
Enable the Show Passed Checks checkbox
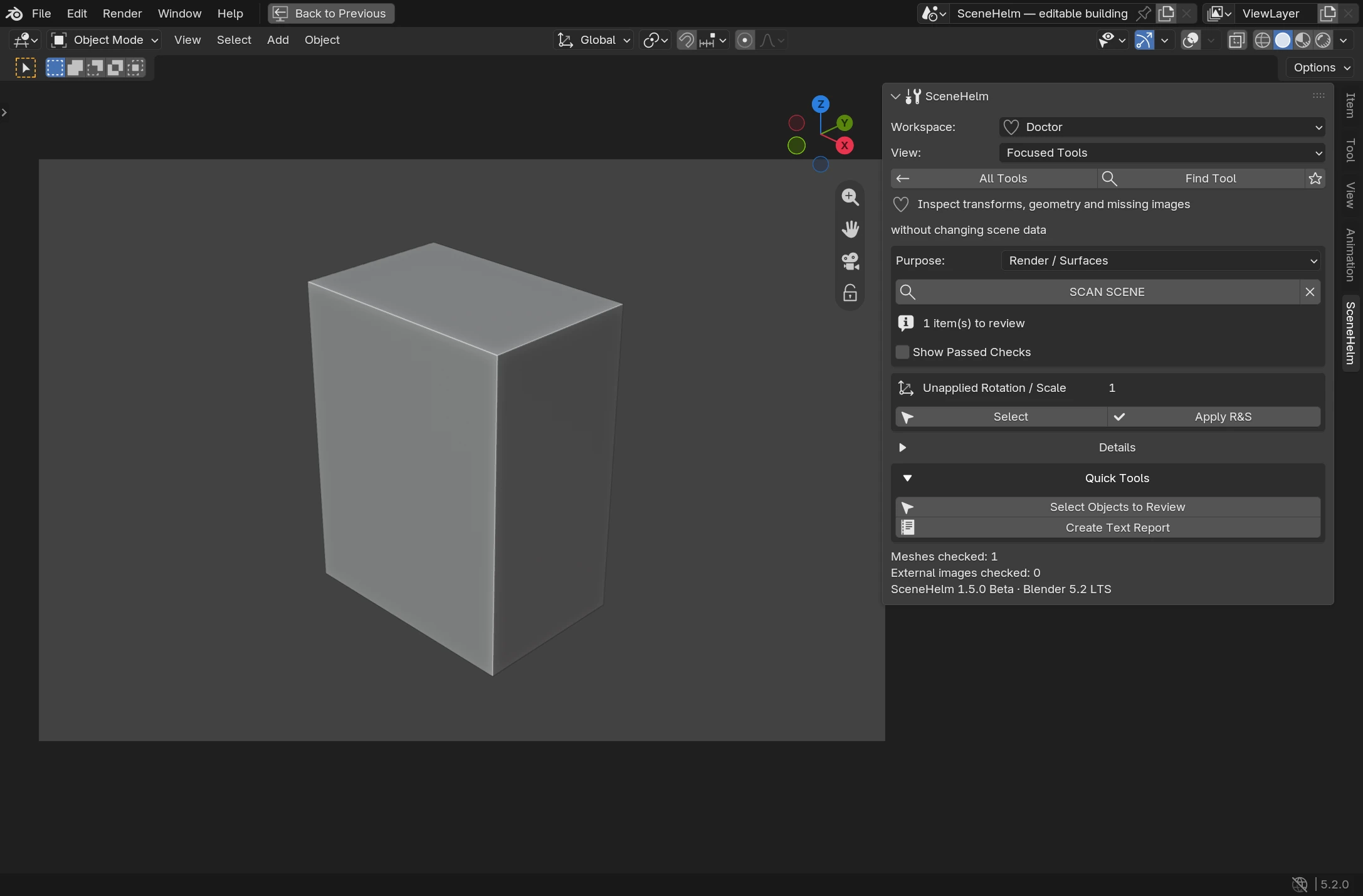pyautogui.click(x=902, y=352)
